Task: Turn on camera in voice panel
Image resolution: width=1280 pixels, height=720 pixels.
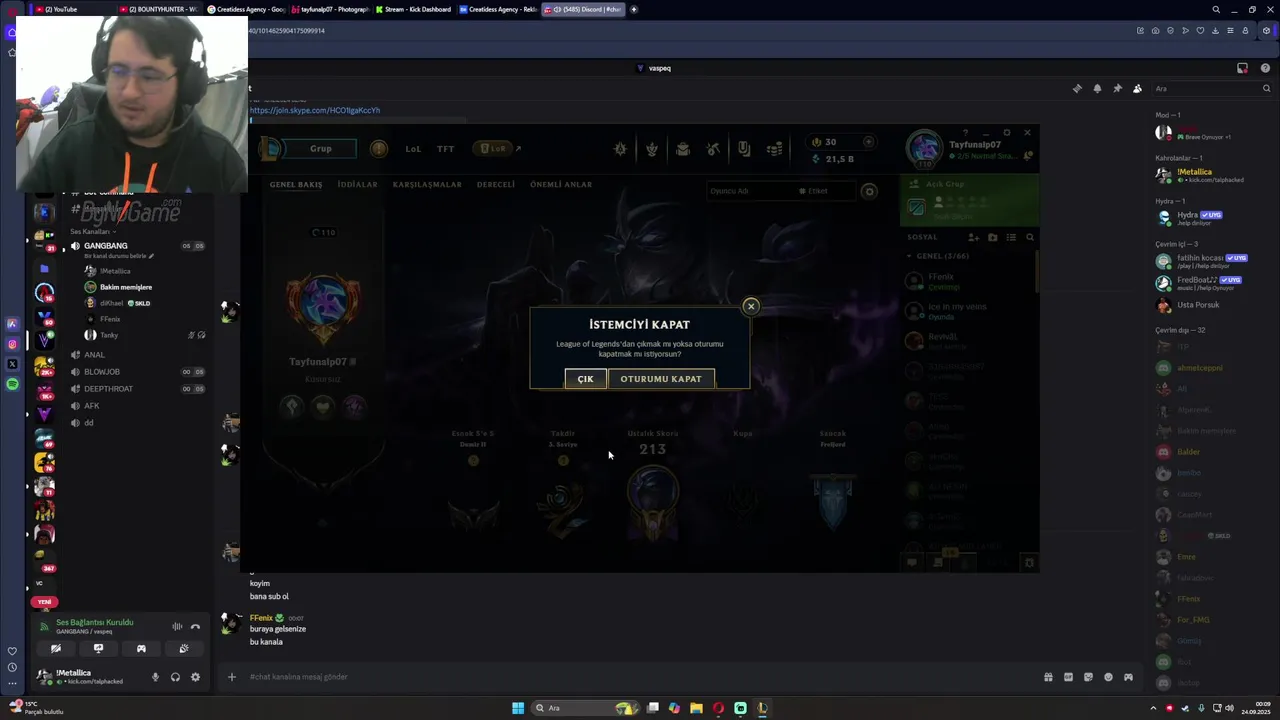Action: (x=56, y=649)
